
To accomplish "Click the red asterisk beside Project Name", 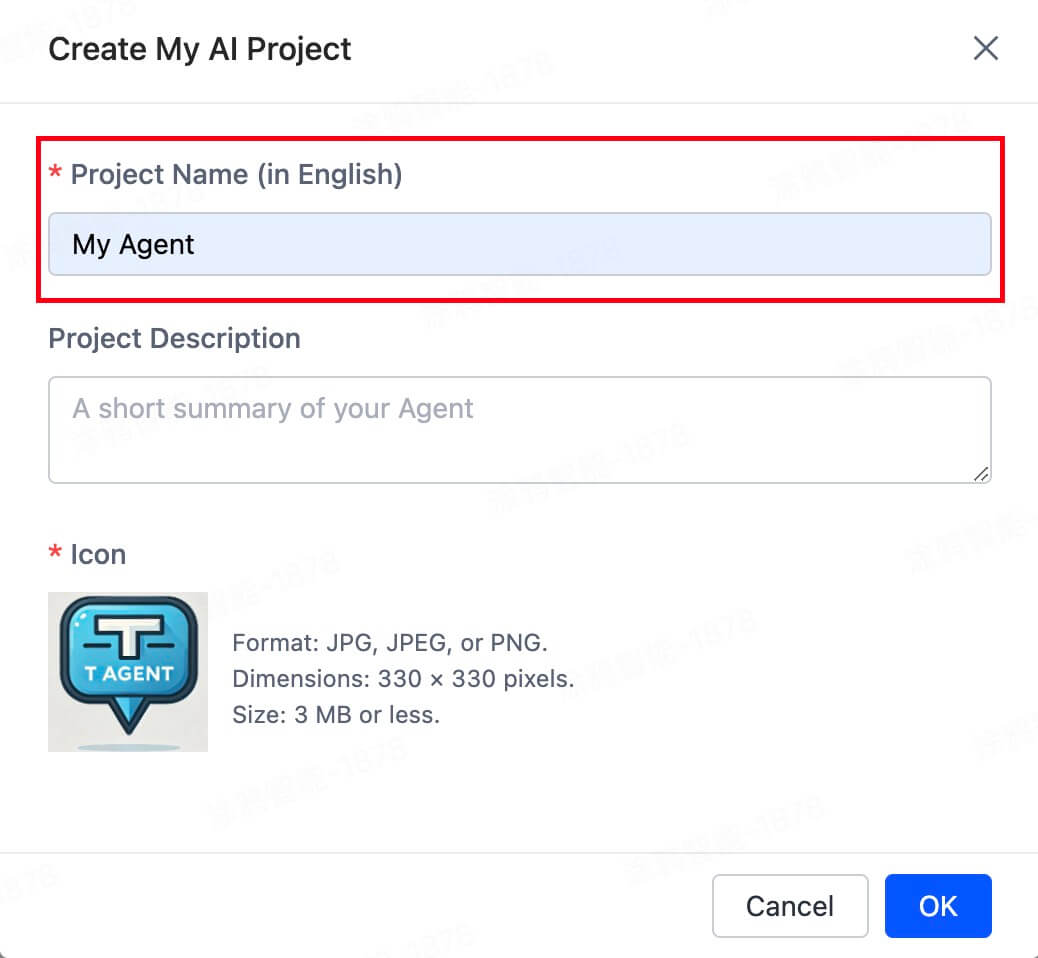I will click(56, 172).
